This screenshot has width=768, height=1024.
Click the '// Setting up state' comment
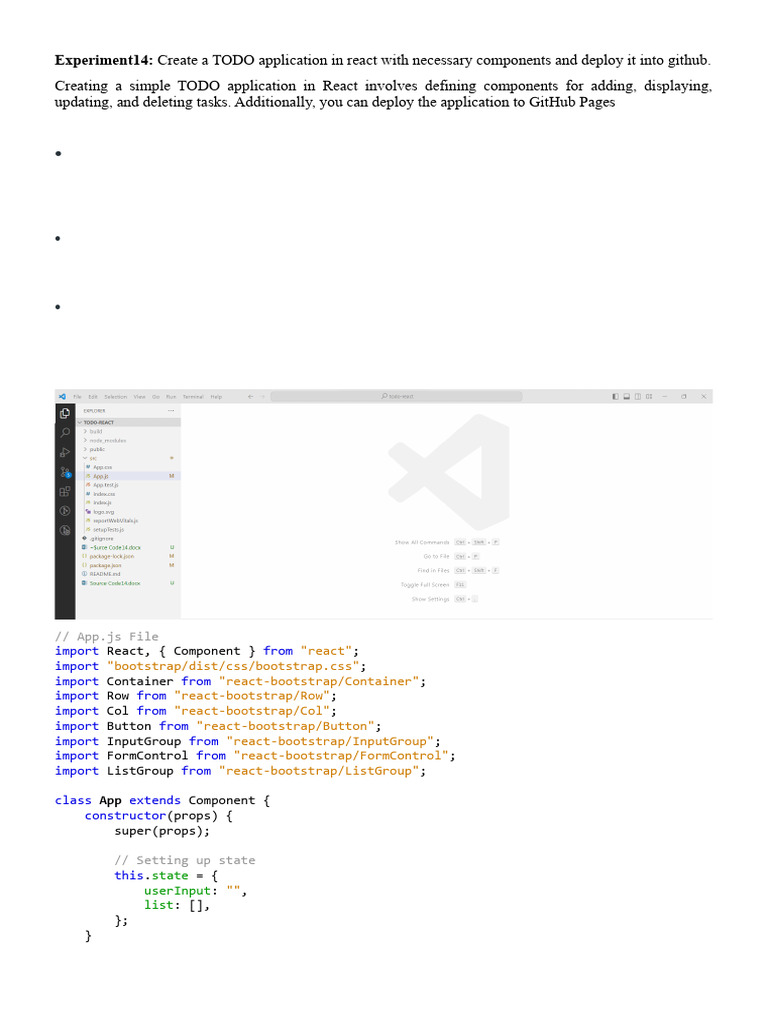[185, 860]
